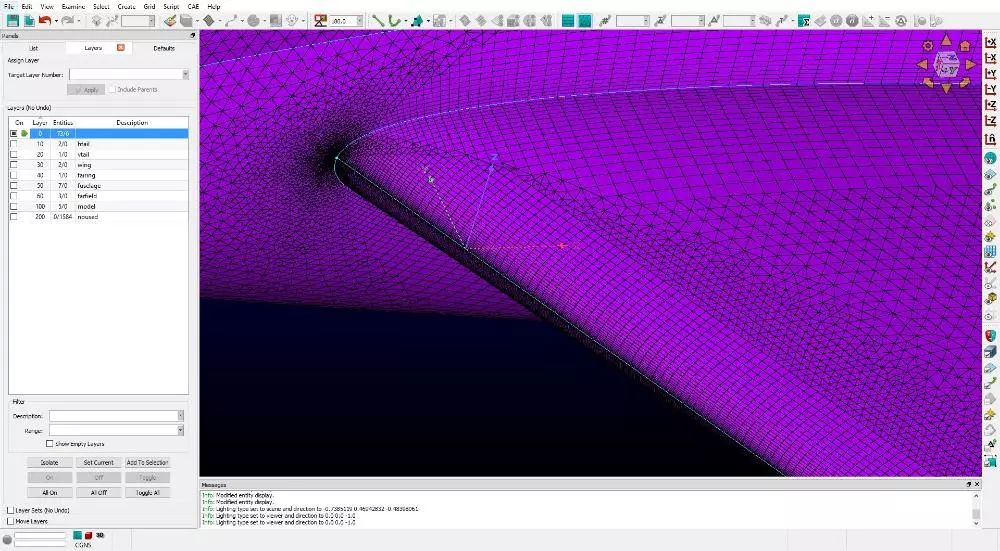The image size is (1000, 551).
Task: Switch to the Defaults tab
Action: [x=163, y=47]
